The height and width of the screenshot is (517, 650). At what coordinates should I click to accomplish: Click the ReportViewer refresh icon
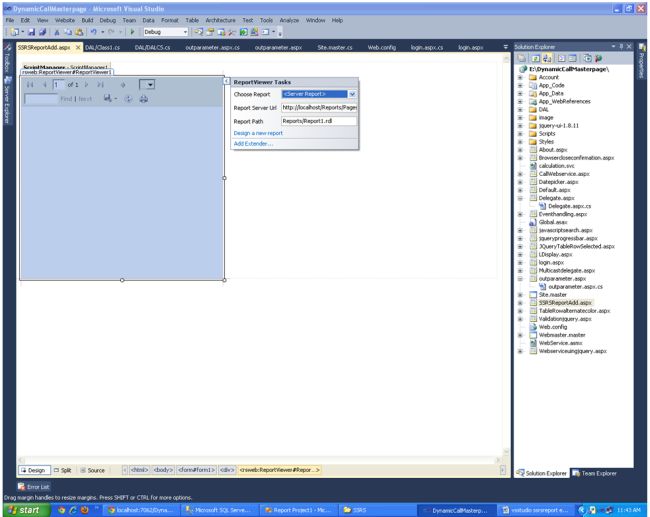[129, 99]
